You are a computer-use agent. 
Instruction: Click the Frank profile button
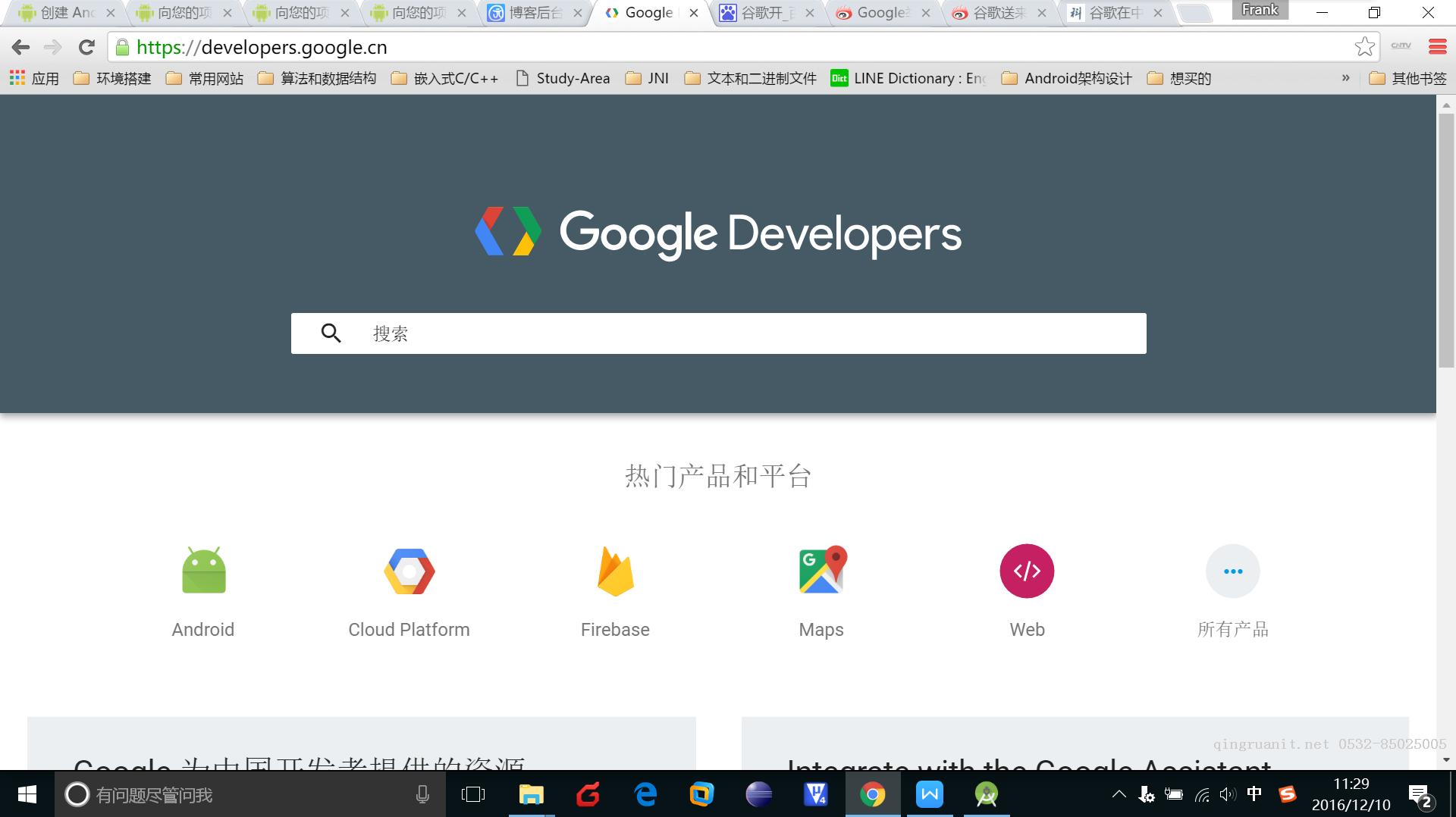point(1260,10)
